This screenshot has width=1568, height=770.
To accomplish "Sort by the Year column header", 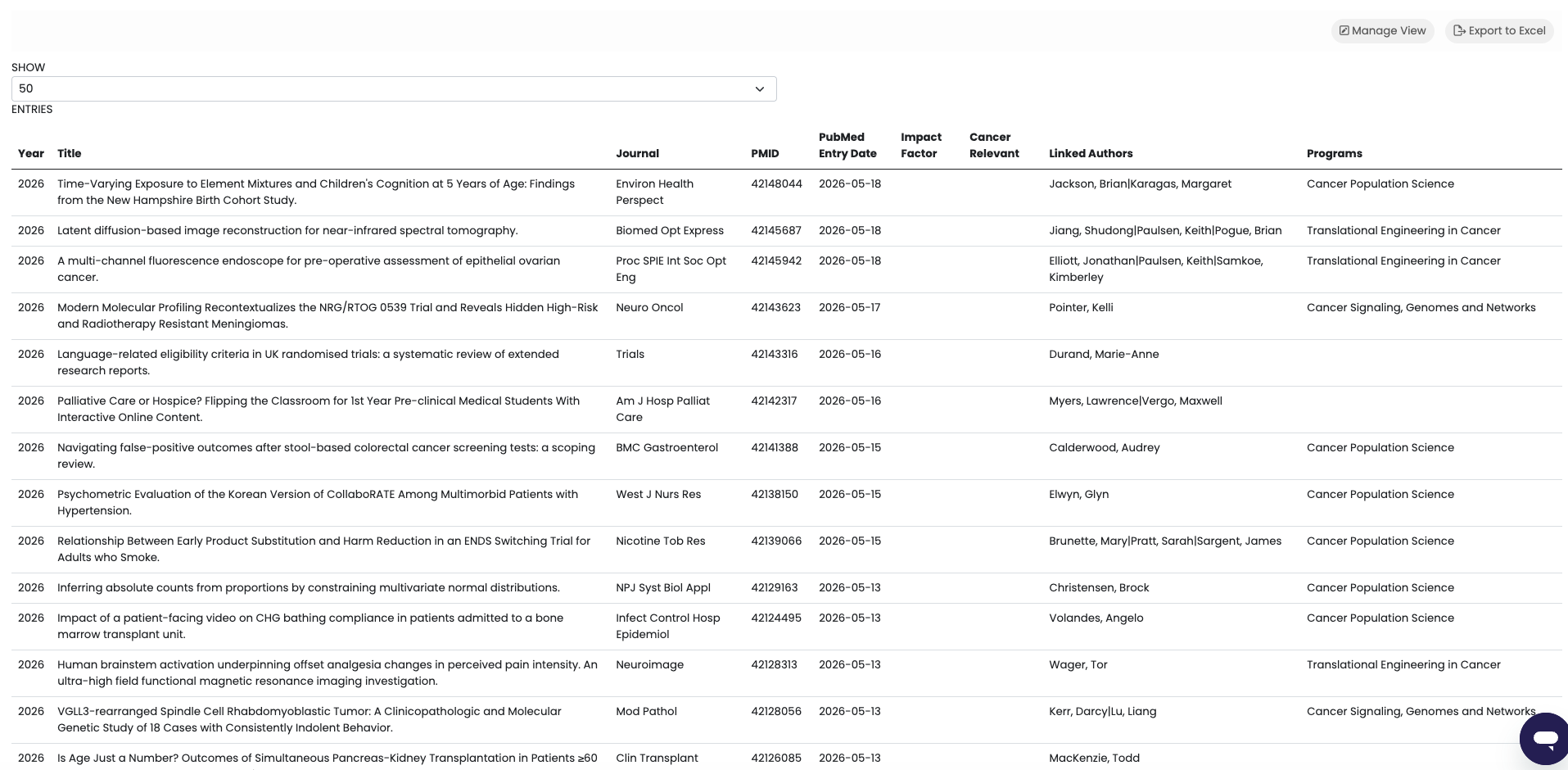I will pyautogui.click(x=31, y=153).
